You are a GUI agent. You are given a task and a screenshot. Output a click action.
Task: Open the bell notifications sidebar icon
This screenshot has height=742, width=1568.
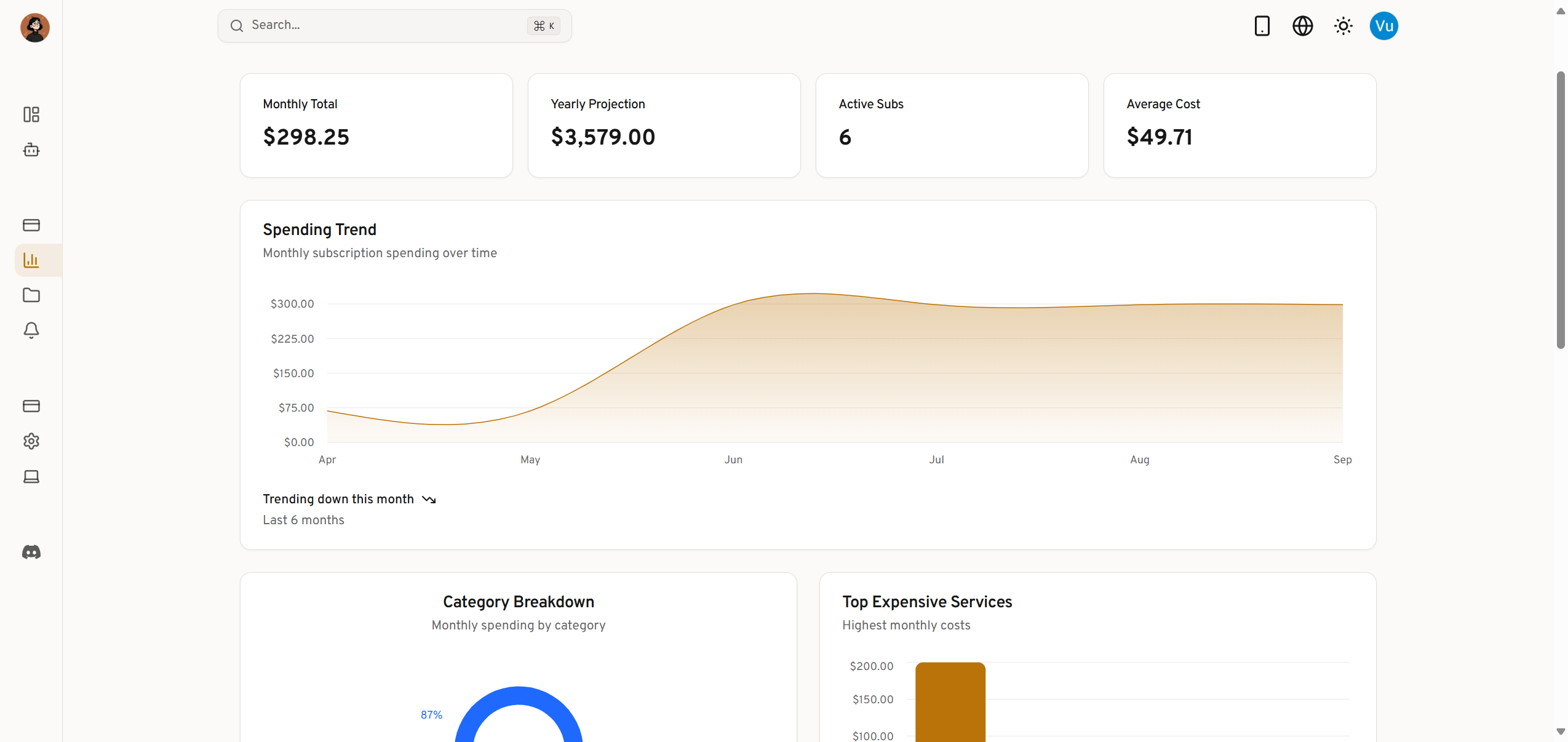pyautogui.click(x=31, y=330)
